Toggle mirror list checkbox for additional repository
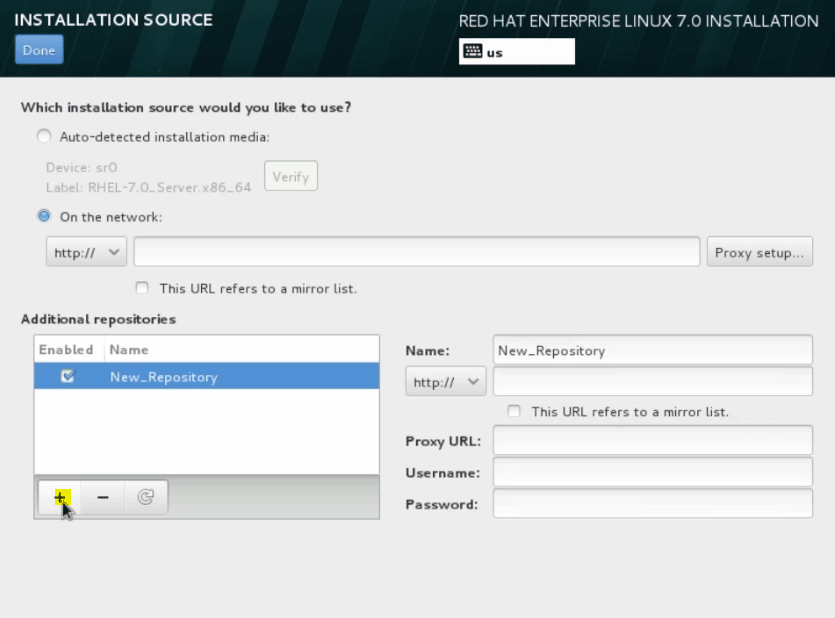 pos(514,411)
